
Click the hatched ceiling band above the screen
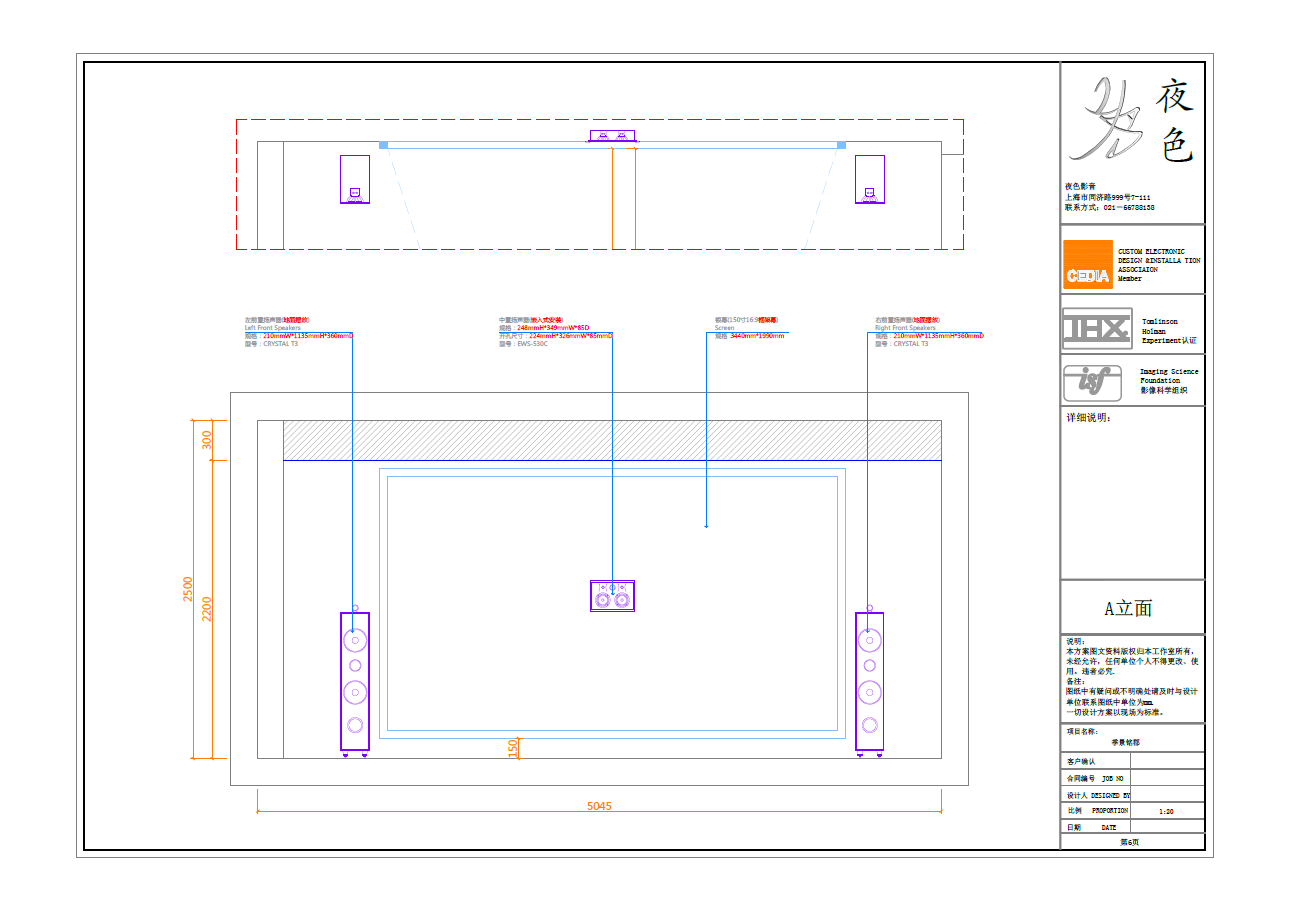click(x=612, y=440)
